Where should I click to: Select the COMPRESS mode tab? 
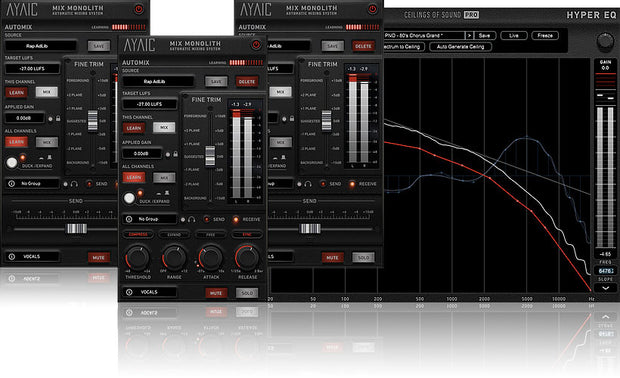[x=138, y=234]
